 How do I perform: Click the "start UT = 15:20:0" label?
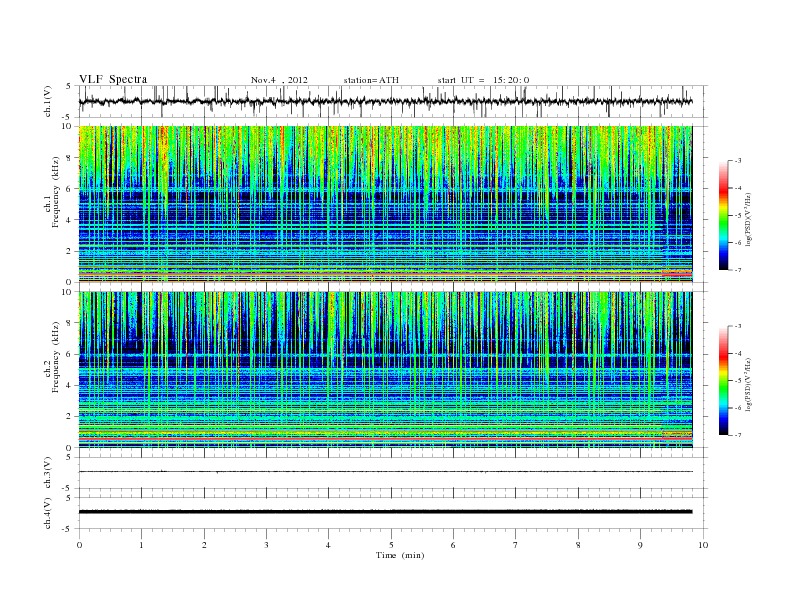point(483,80)
